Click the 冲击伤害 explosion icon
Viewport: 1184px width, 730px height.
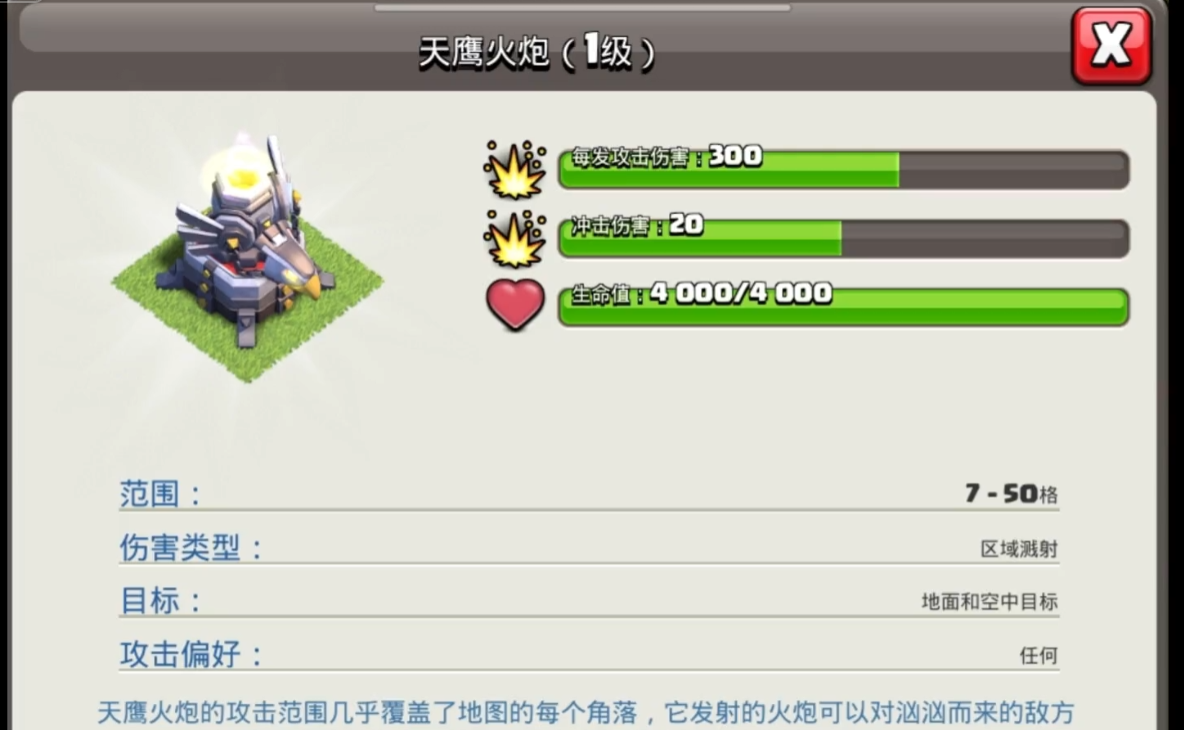coord(515,239)
